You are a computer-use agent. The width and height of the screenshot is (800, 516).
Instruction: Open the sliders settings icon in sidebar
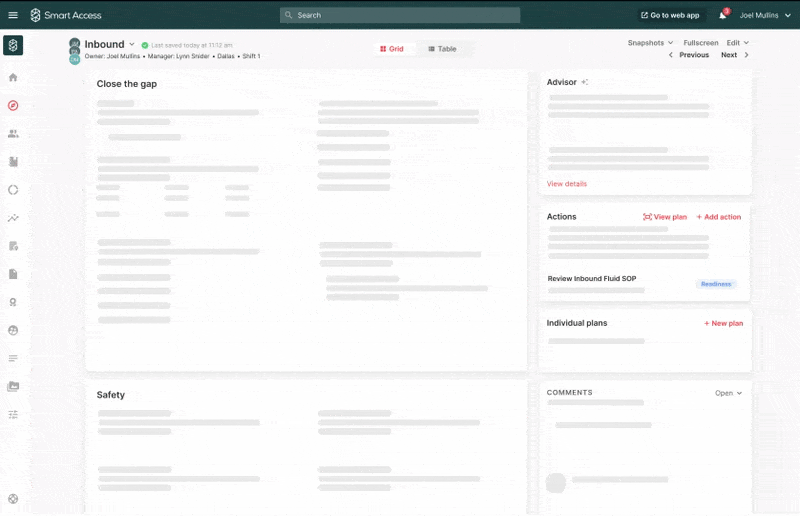(13, 414)
